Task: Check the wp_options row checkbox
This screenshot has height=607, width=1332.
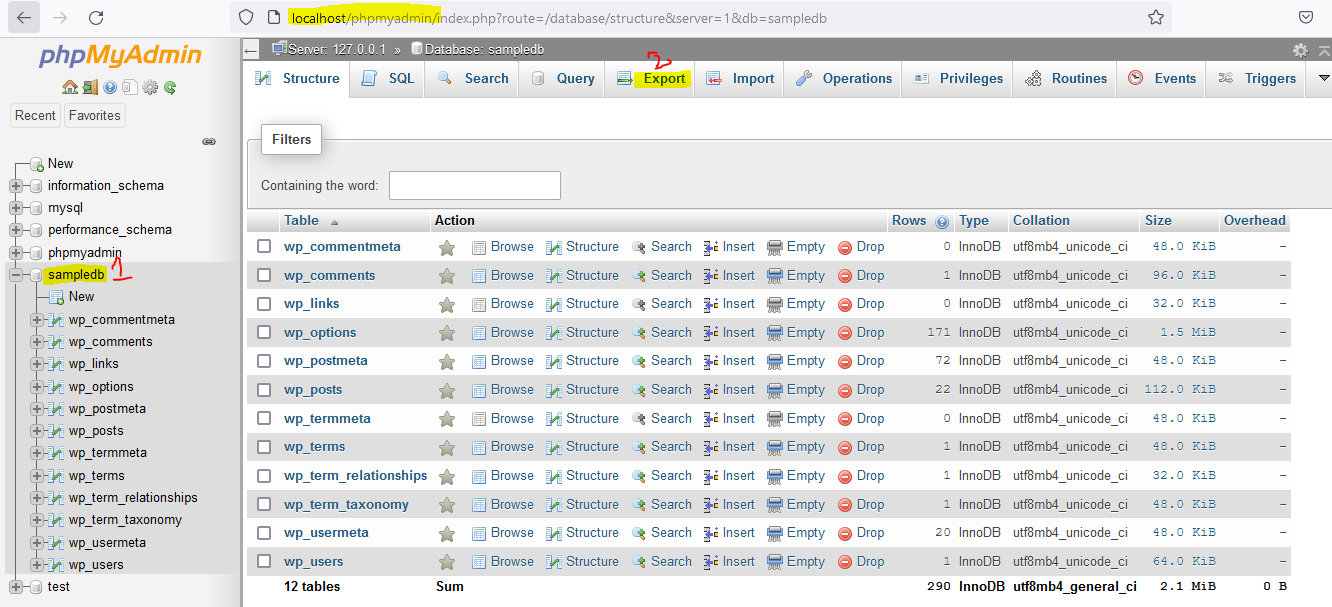Action: (x=264, y=332)
